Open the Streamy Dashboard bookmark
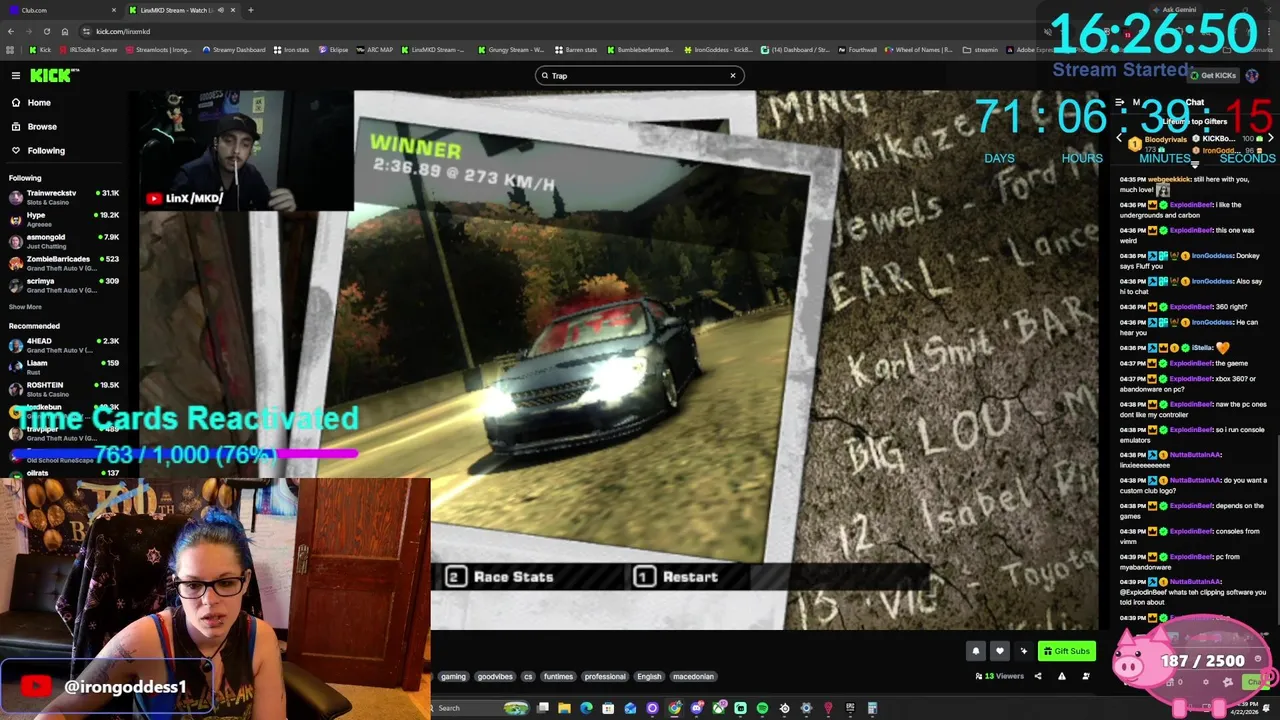The width and height of the screenshot is (1280, 720). point(234,49)
